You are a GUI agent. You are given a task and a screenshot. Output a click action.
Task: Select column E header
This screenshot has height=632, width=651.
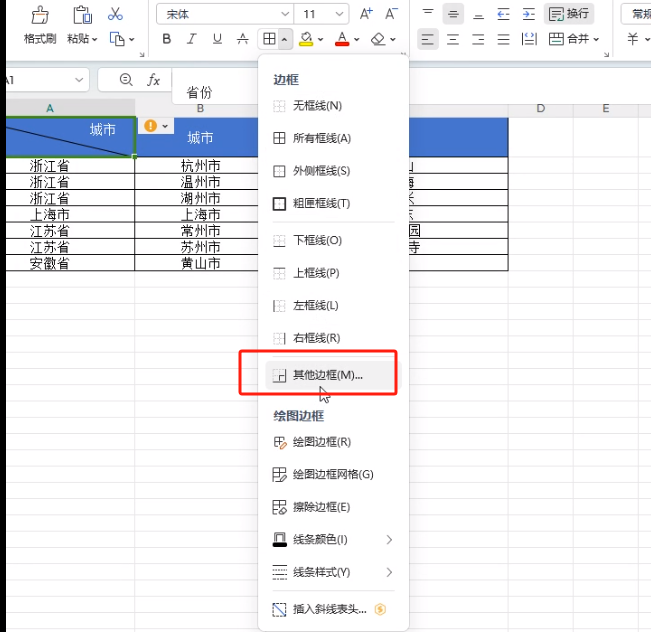(x=606, y=109)
